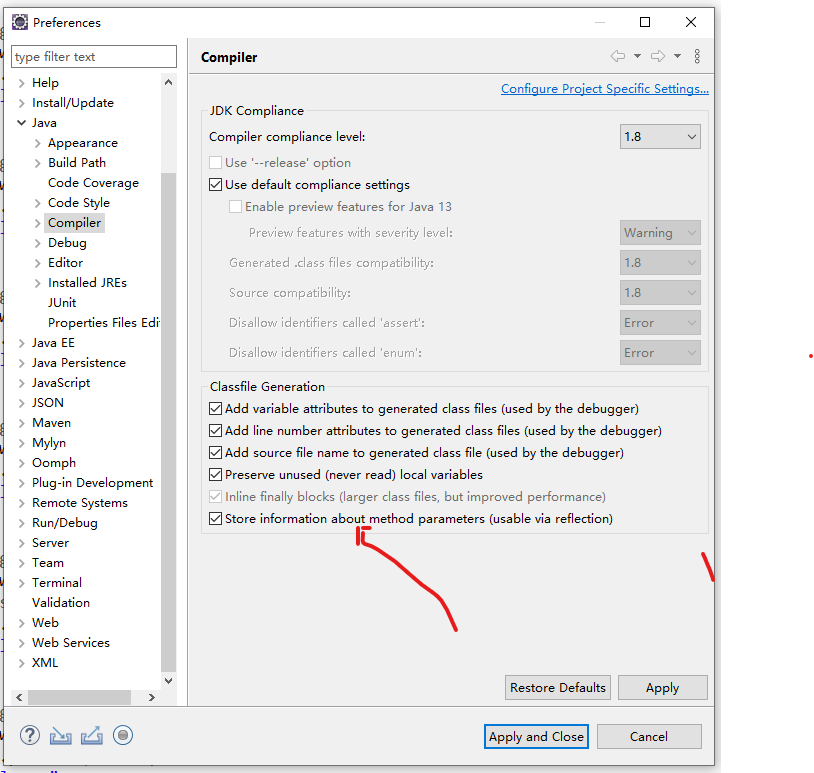
Task: Click the Cancel button
Action: (649, 736)
